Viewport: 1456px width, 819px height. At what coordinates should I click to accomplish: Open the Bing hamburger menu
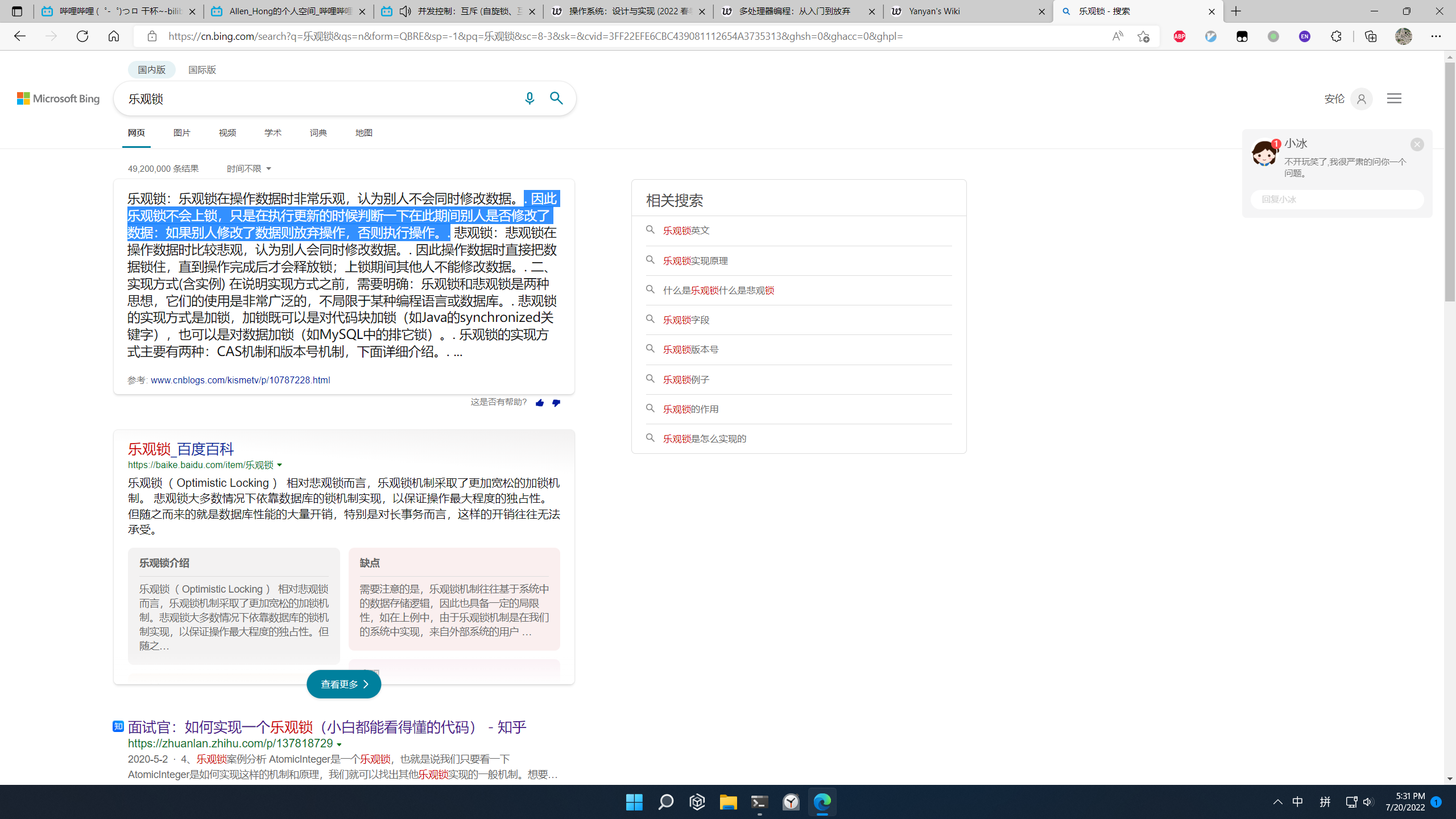(x=1393, y=98)
